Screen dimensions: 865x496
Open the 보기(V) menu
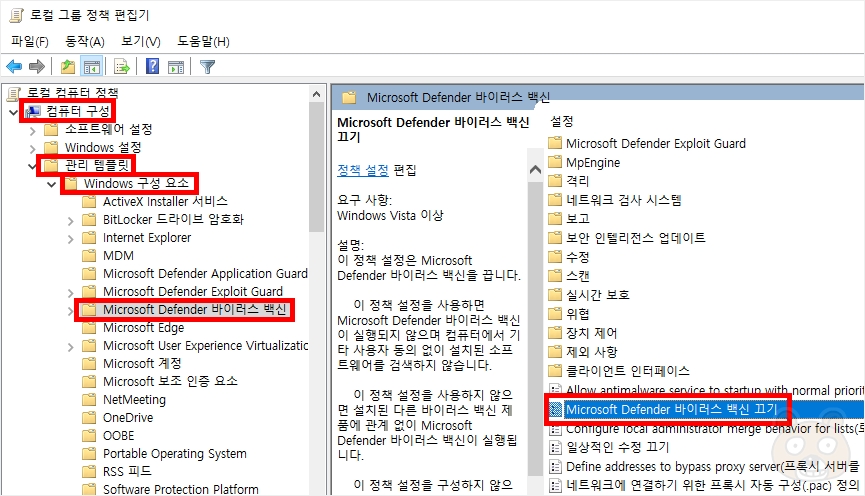pos(141,41)
